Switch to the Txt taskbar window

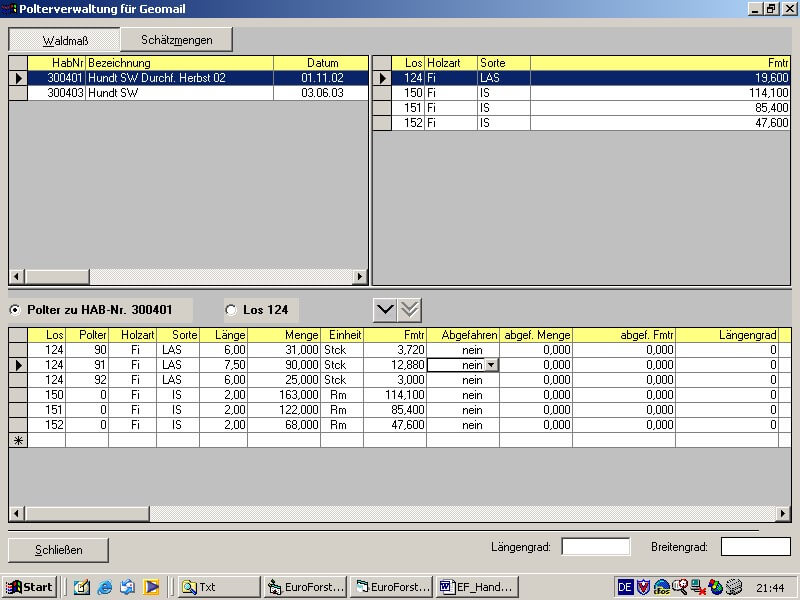pyautogui.click(x=219, y=587)
